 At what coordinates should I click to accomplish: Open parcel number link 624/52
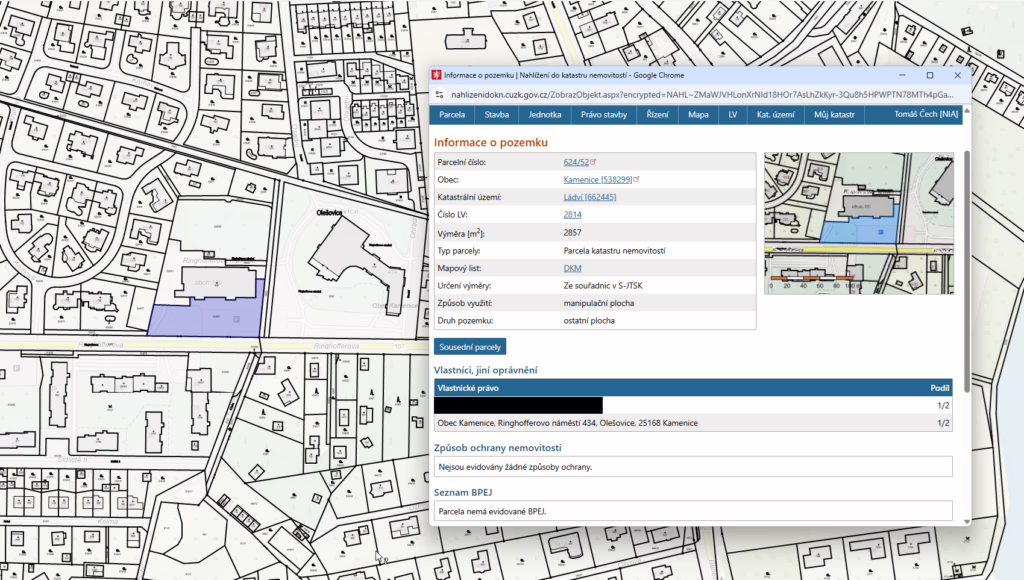coord(576,162)
